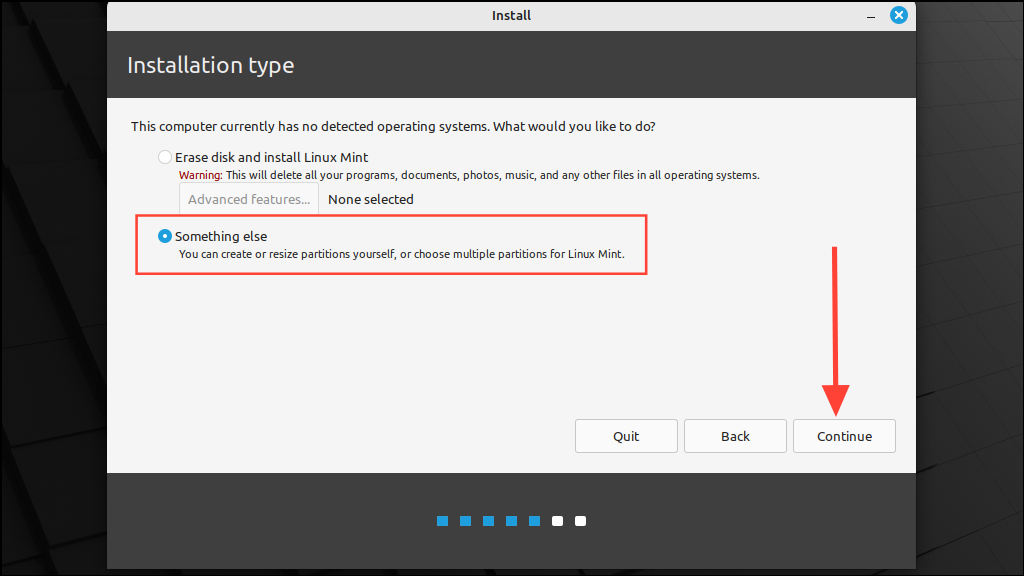Minimize the Install window

pyautogui.click(x=871, y=16)
